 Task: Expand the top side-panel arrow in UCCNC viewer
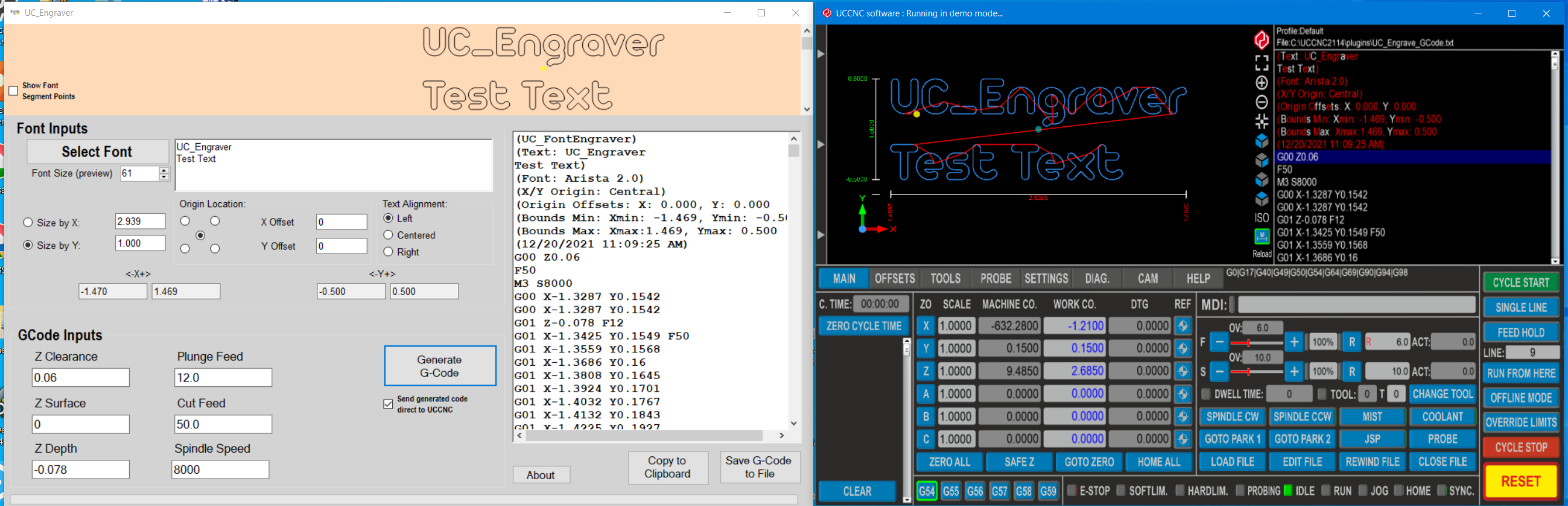[820, 54]
